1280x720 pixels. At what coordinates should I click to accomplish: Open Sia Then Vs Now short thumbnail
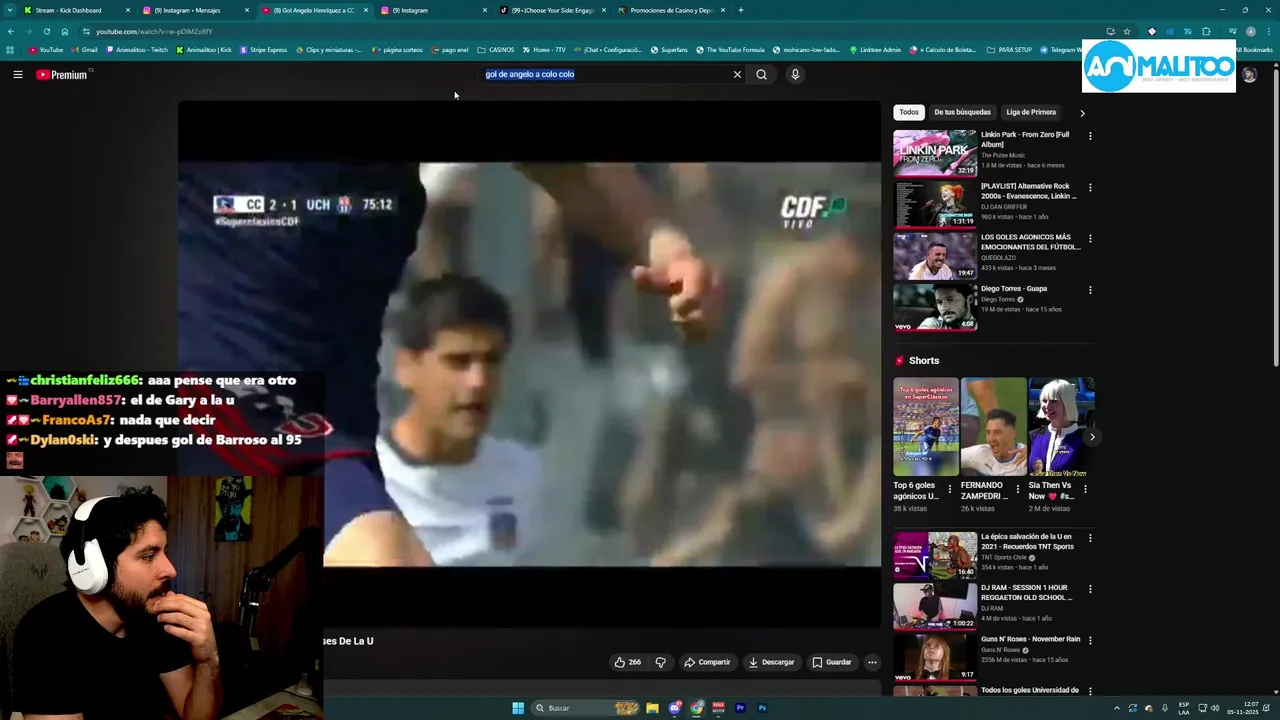[1062, 427]
